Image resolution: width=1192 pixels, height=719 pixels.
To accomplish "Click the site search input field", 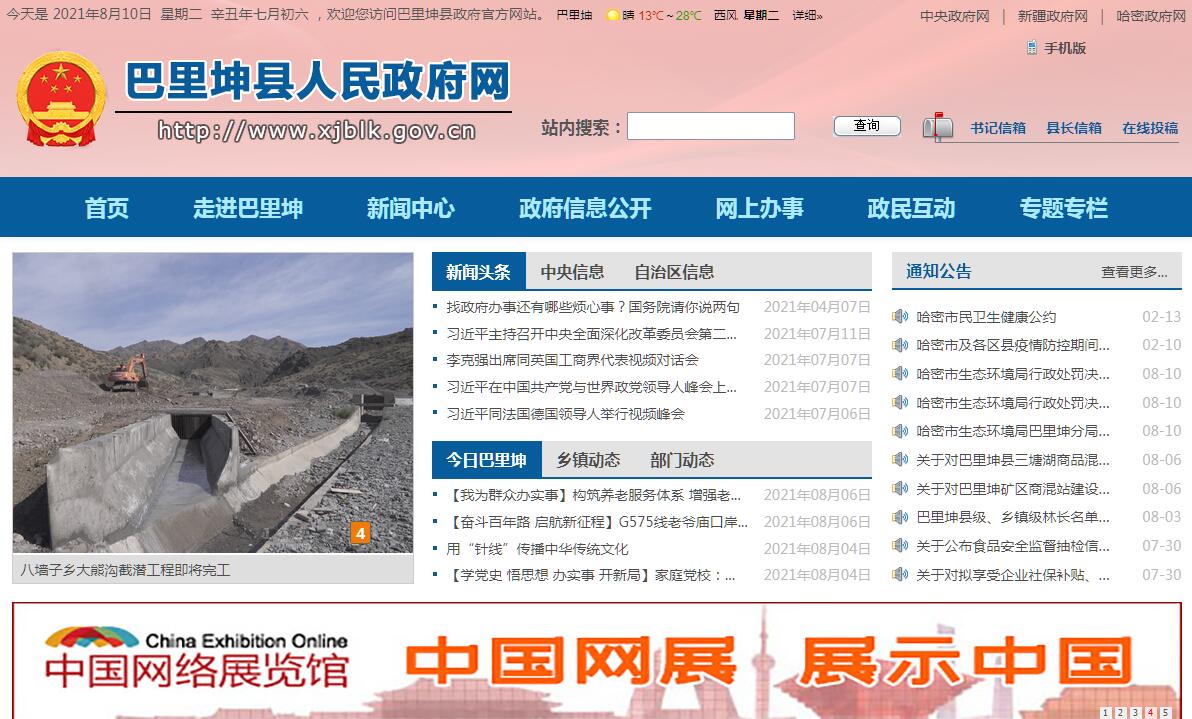I will pos(710,126).
